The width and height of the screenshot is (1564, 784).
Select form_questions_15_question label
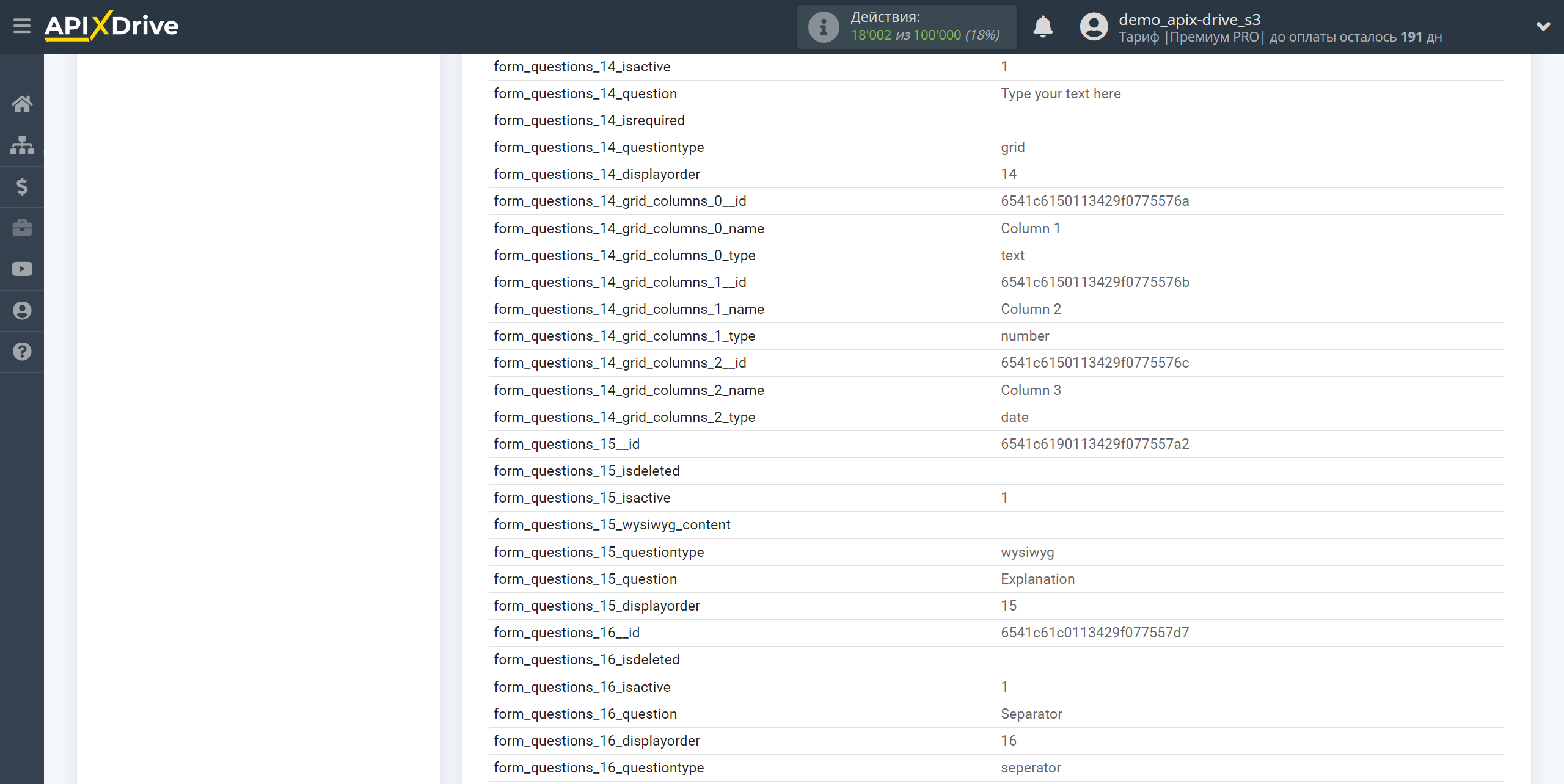pos(585,579)
